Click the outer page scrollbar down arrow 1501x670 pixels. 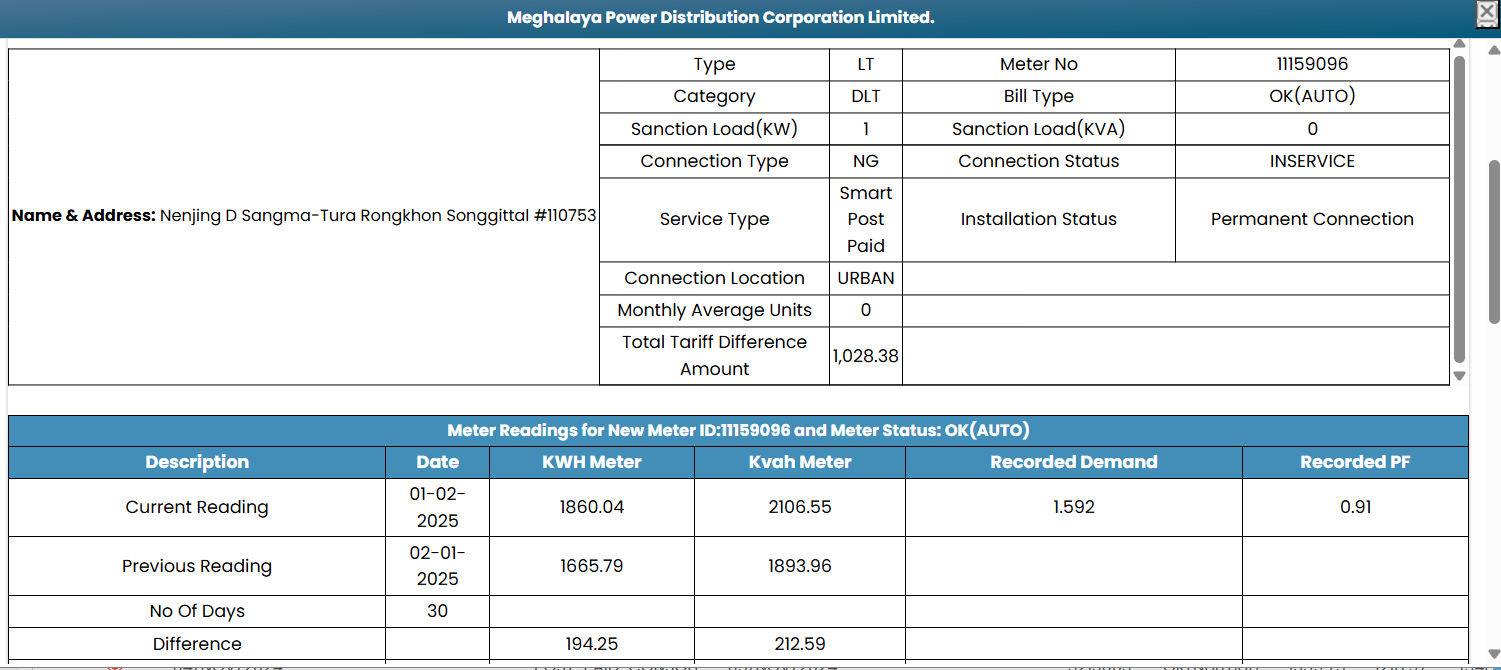(1494, 654)
